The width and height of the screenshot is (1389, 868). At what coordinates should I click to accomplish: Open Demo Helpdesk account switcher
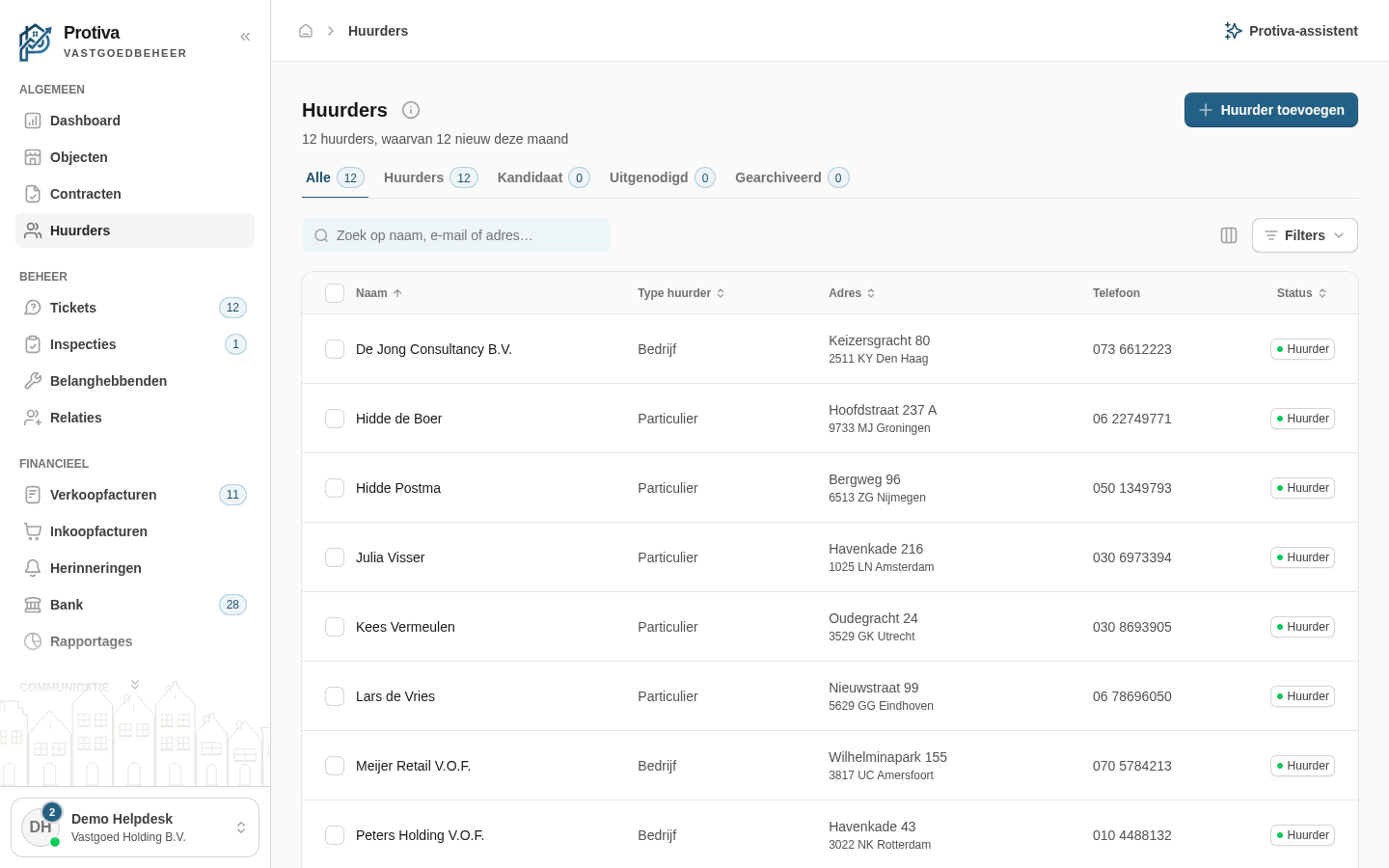click(135, 827)
